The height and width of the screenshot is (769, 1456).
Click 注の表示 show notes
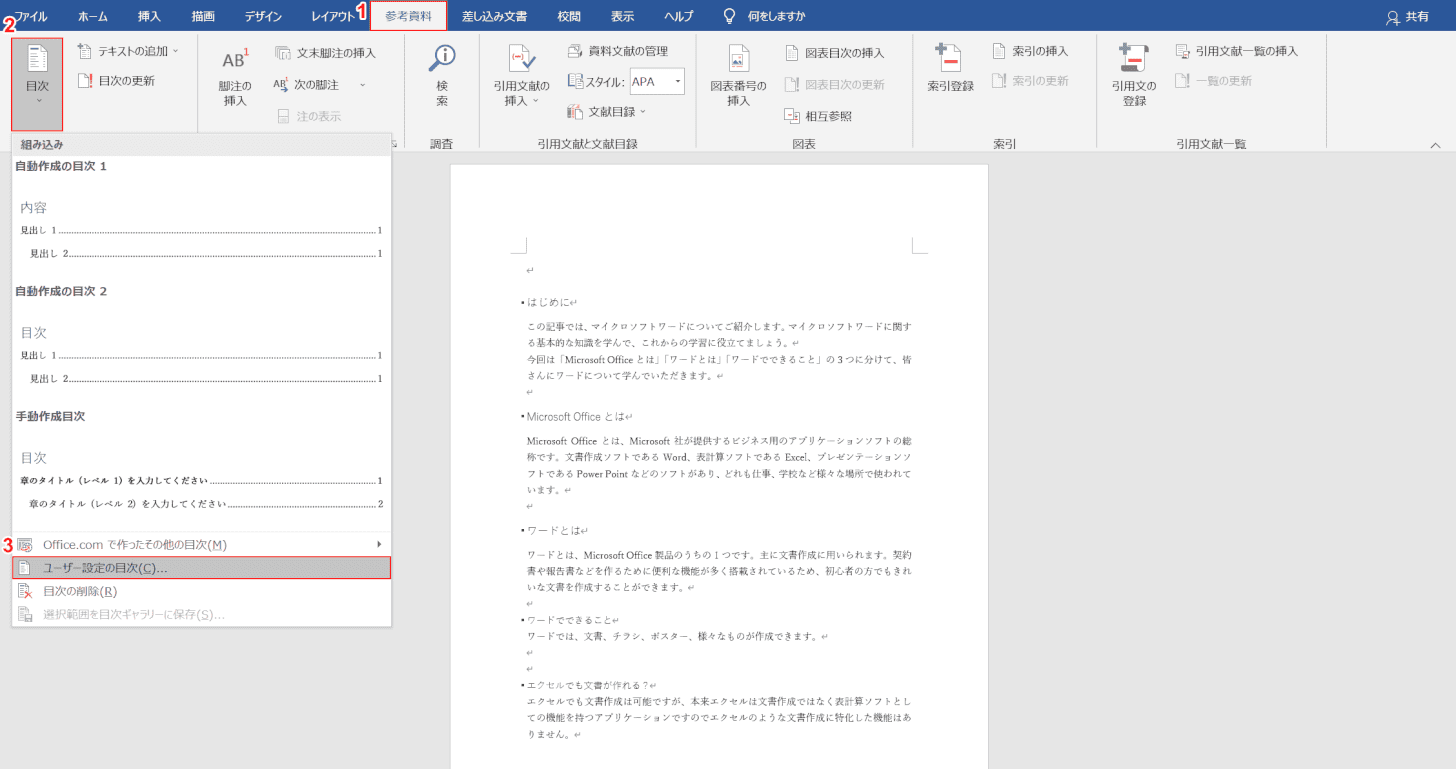(x=309, y=116)
